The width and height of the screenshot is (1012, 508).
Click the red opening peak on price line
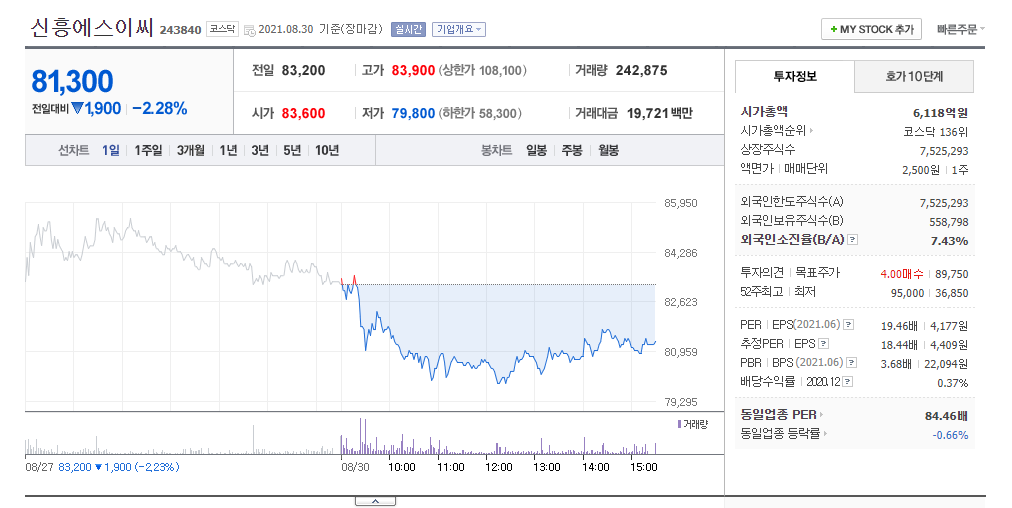pos(354,280)
